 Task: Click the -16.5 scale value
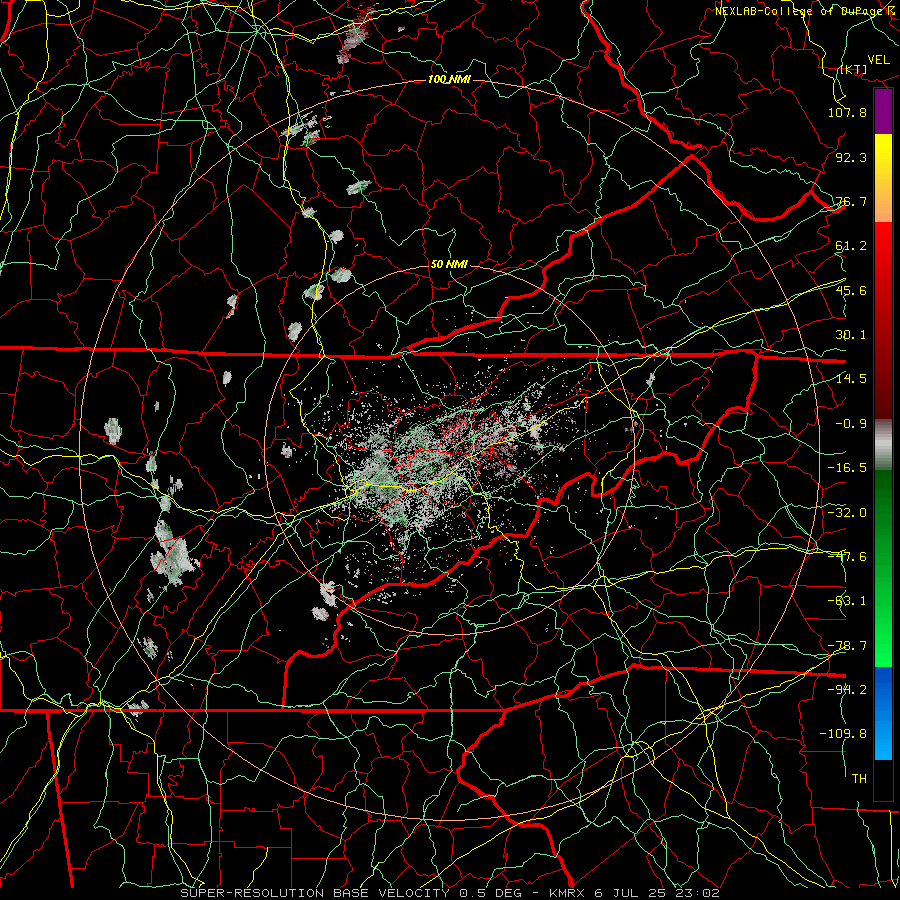tap(847, 468)
